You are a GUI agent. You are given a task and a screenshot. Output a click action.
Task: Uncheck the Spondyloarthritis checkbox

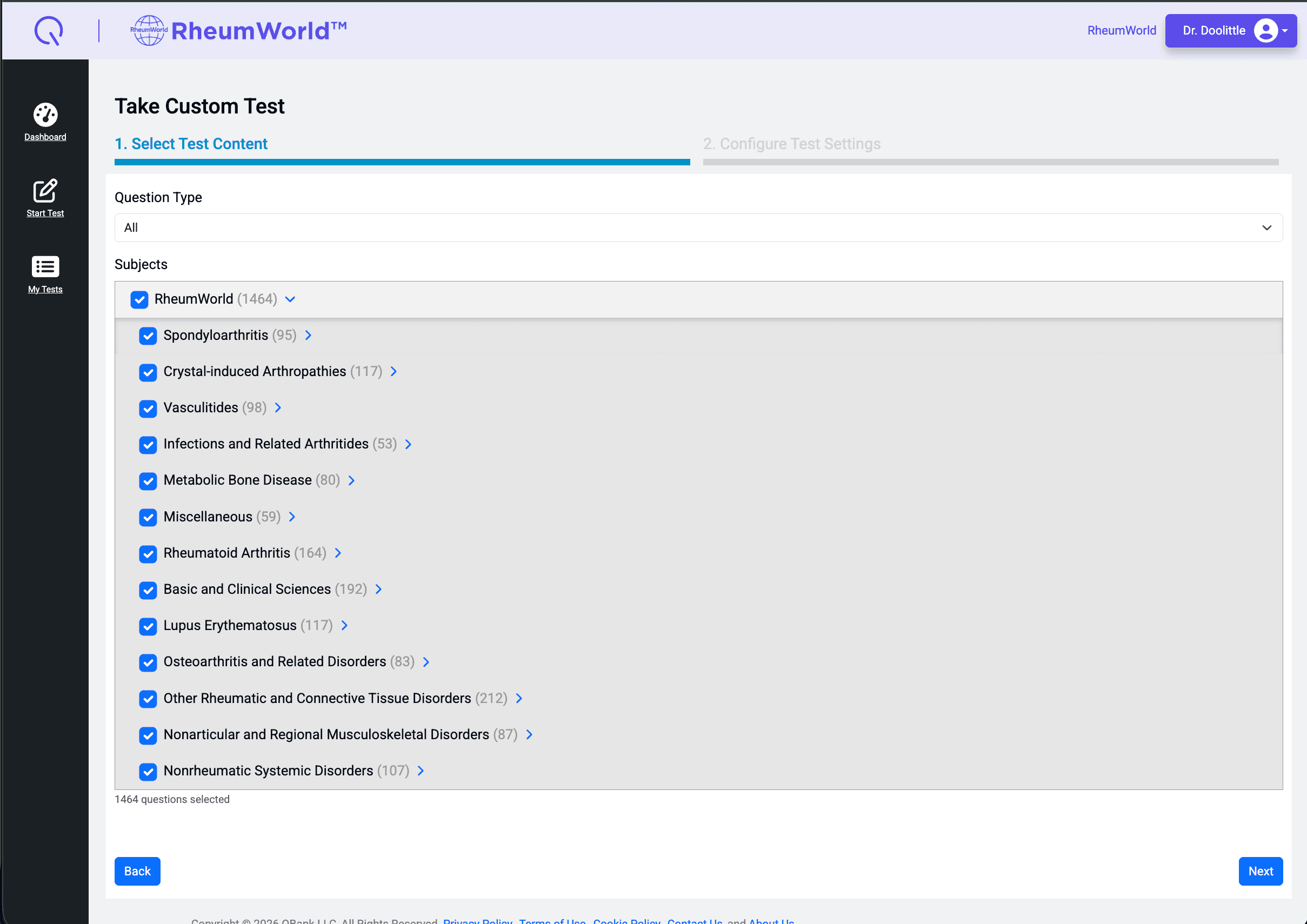[x=148, y=336]
